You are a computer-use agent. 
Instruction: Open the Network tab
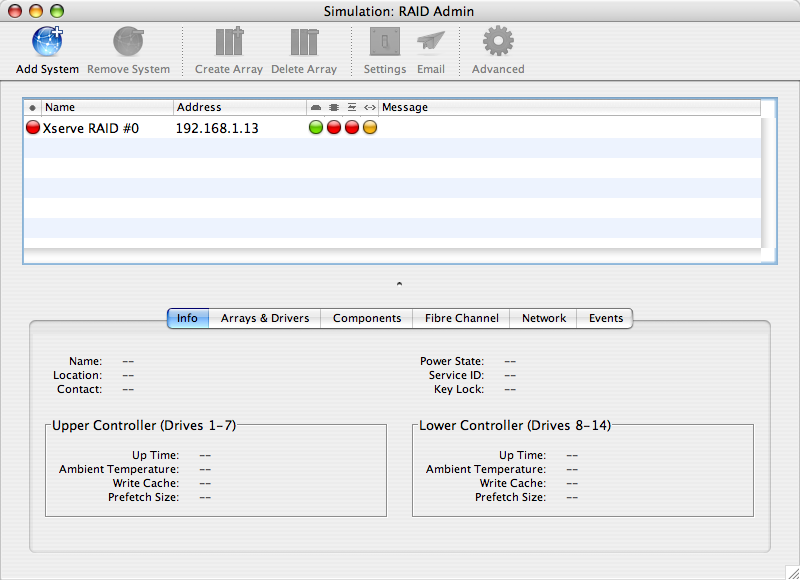[x=544, y=318]
